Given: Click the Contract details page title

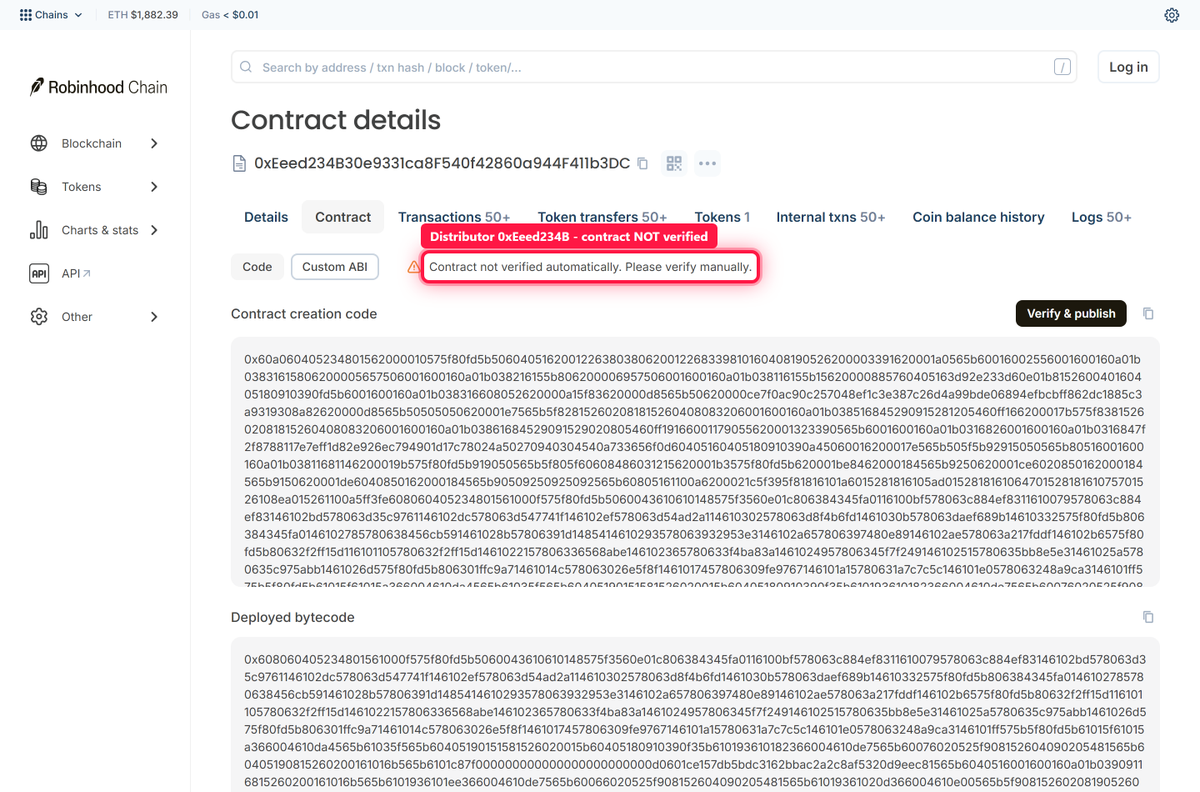Looking at the screenshot, I should pos(336,120).
